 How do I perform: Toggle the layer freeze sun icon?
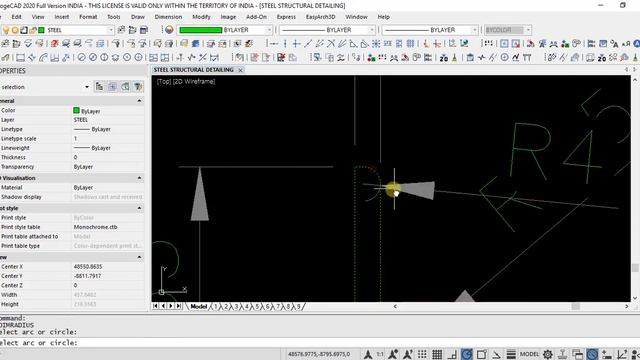15,30
